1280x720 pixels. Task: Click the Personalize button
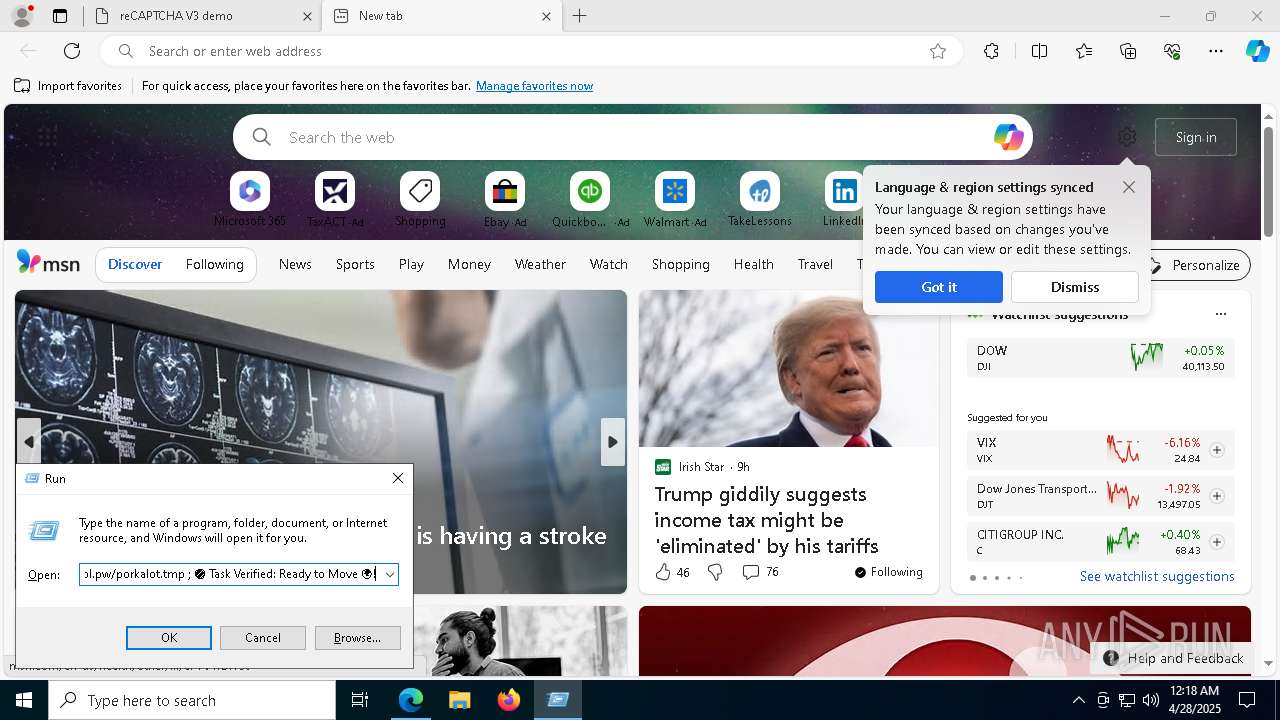(x=1195, y=265)
